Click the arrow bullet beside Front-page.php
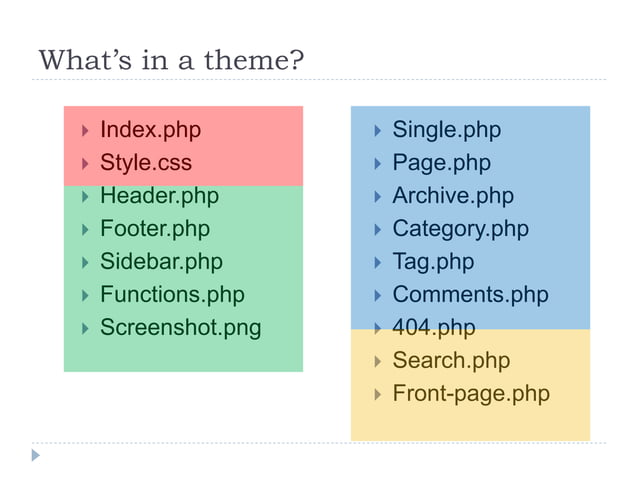Screen dimensions: 638x478 click(378, 394)
